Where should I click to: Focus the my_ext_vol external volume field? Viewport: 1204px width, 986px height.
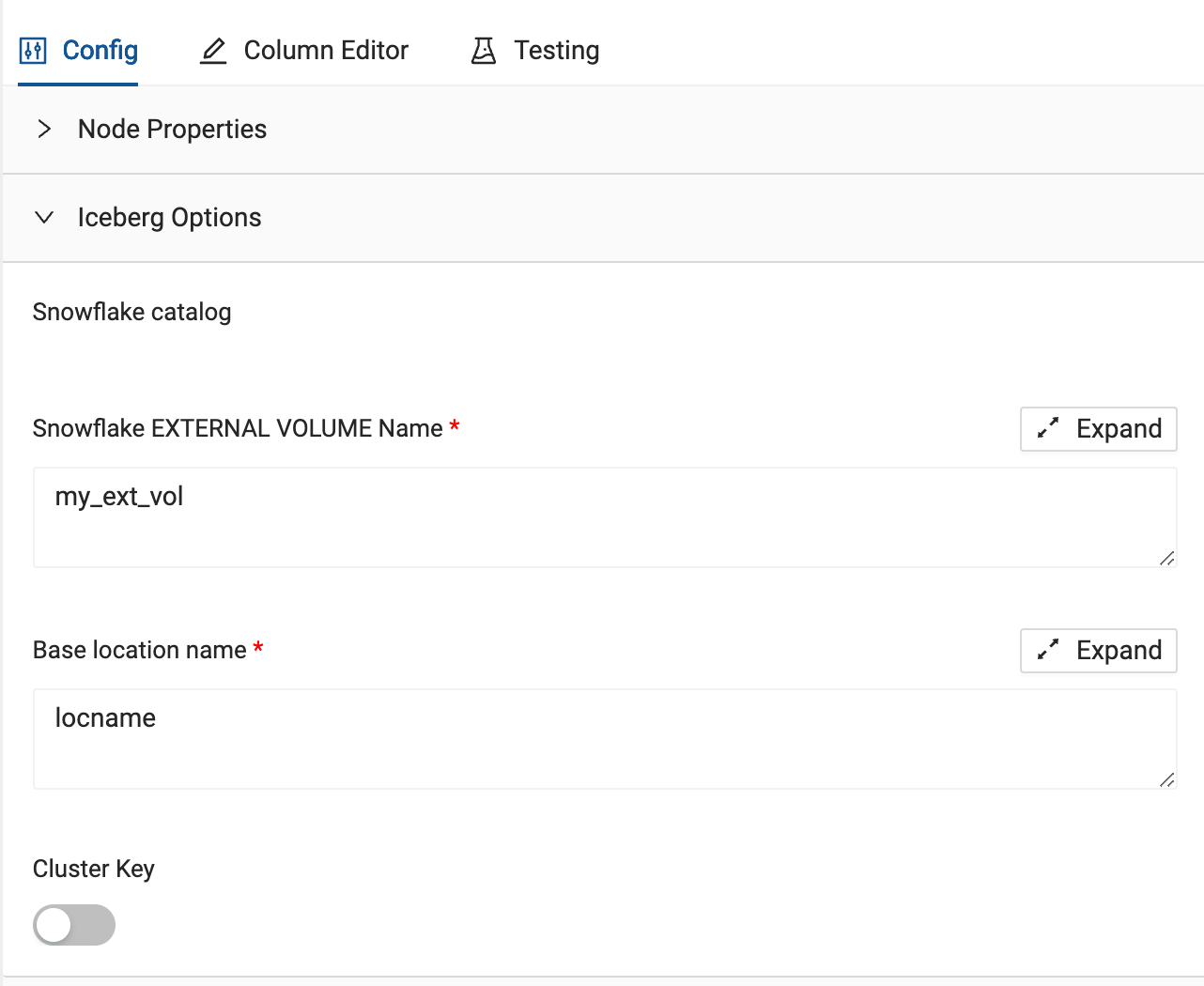pos(601,516)
